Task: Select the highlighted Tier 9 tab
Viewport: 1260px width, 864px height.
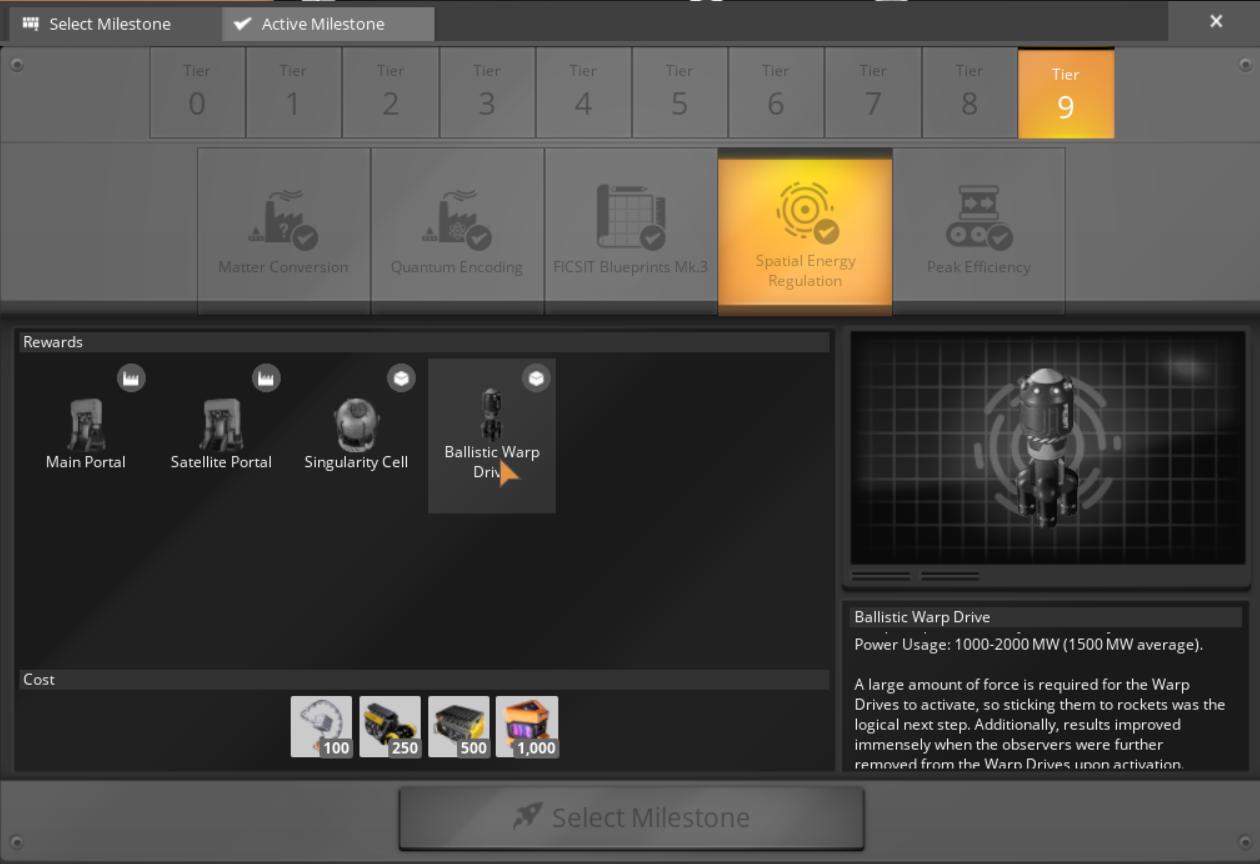Action: [1066, 93]
